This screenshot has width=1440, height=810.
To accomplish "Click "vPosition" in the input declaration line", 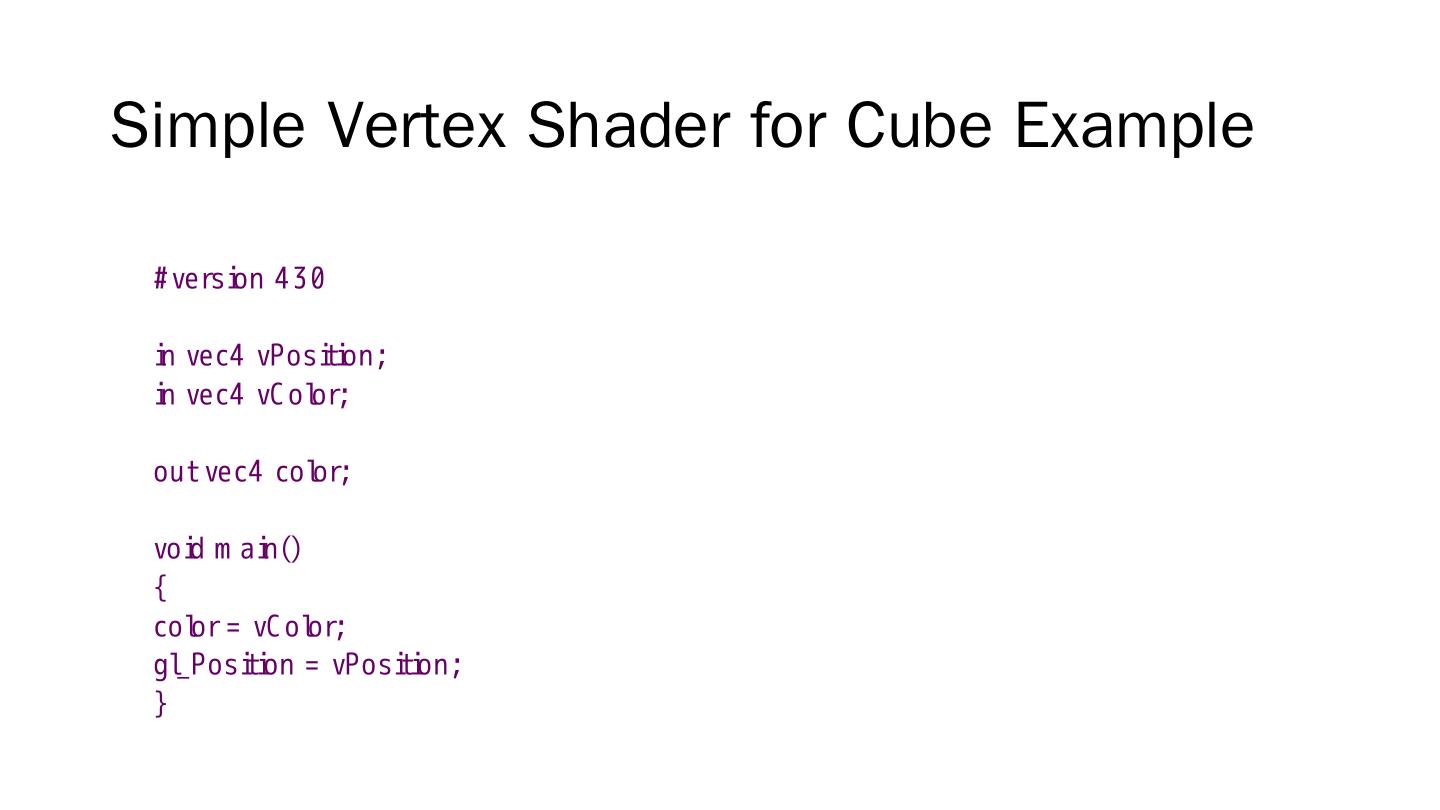I will pos(321,356).
